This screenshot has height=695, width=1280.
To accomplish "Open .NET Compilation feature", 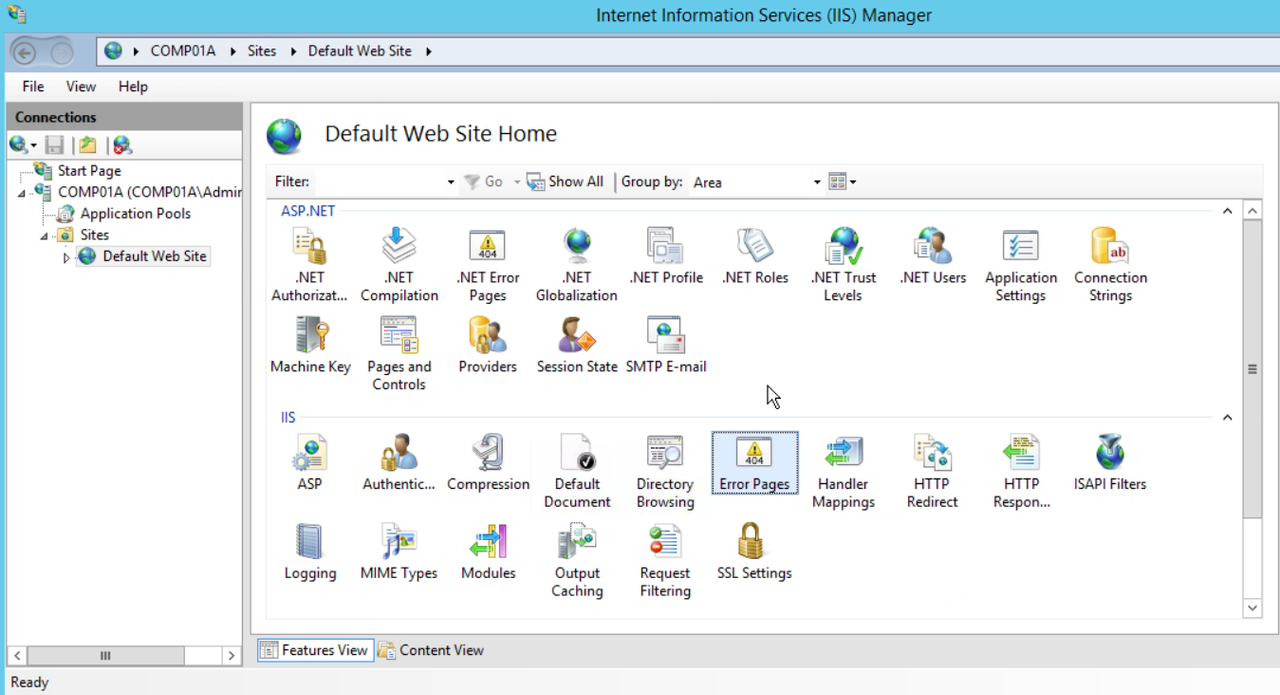I will pos(399,265).
